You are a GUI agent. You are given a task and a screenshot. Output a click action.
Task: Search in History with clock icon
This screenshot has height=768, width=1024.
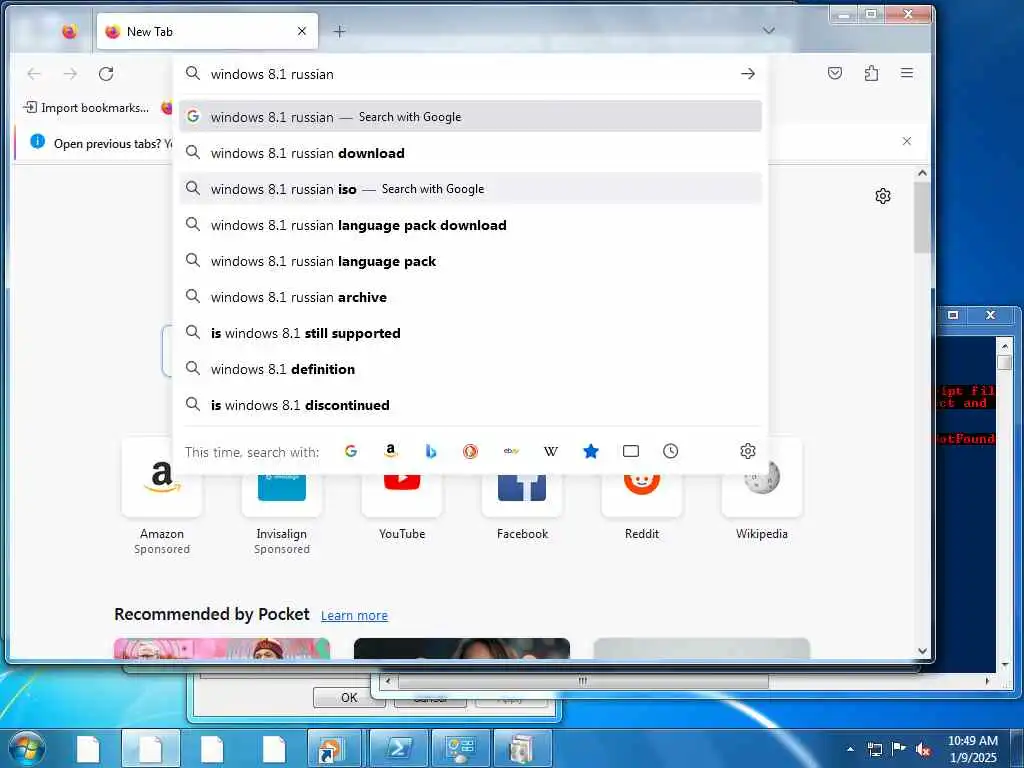click(x=671, y=451)
